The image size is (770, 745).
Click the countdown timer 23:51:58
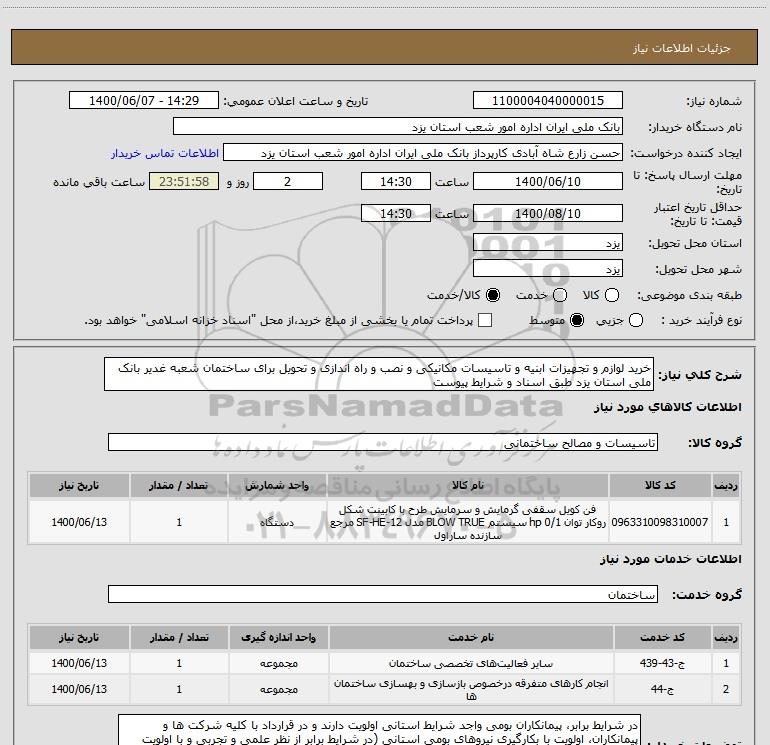(x=184, y=181)
